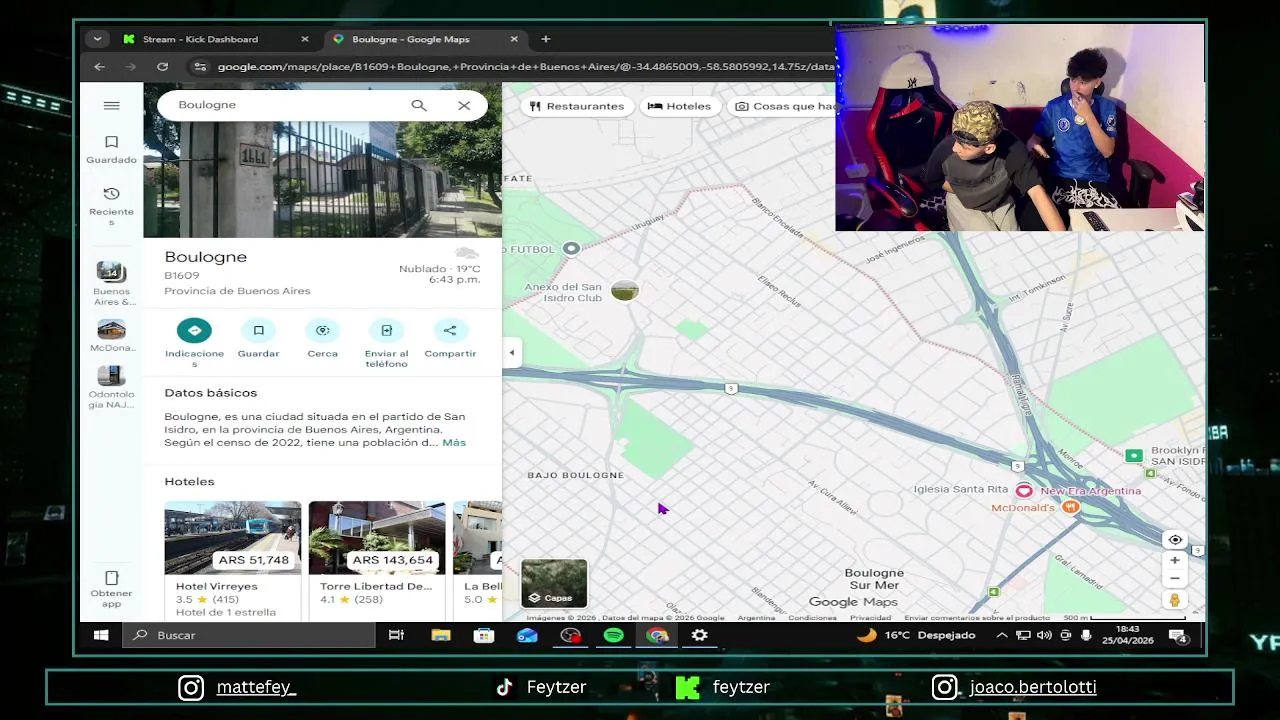Open Spotify from taskbar

[614, 635]
